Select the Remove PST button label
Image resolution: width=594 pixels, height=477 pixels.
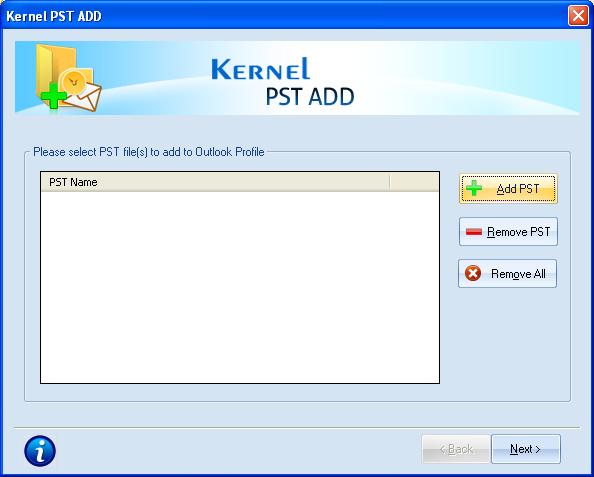coord(519,231)
